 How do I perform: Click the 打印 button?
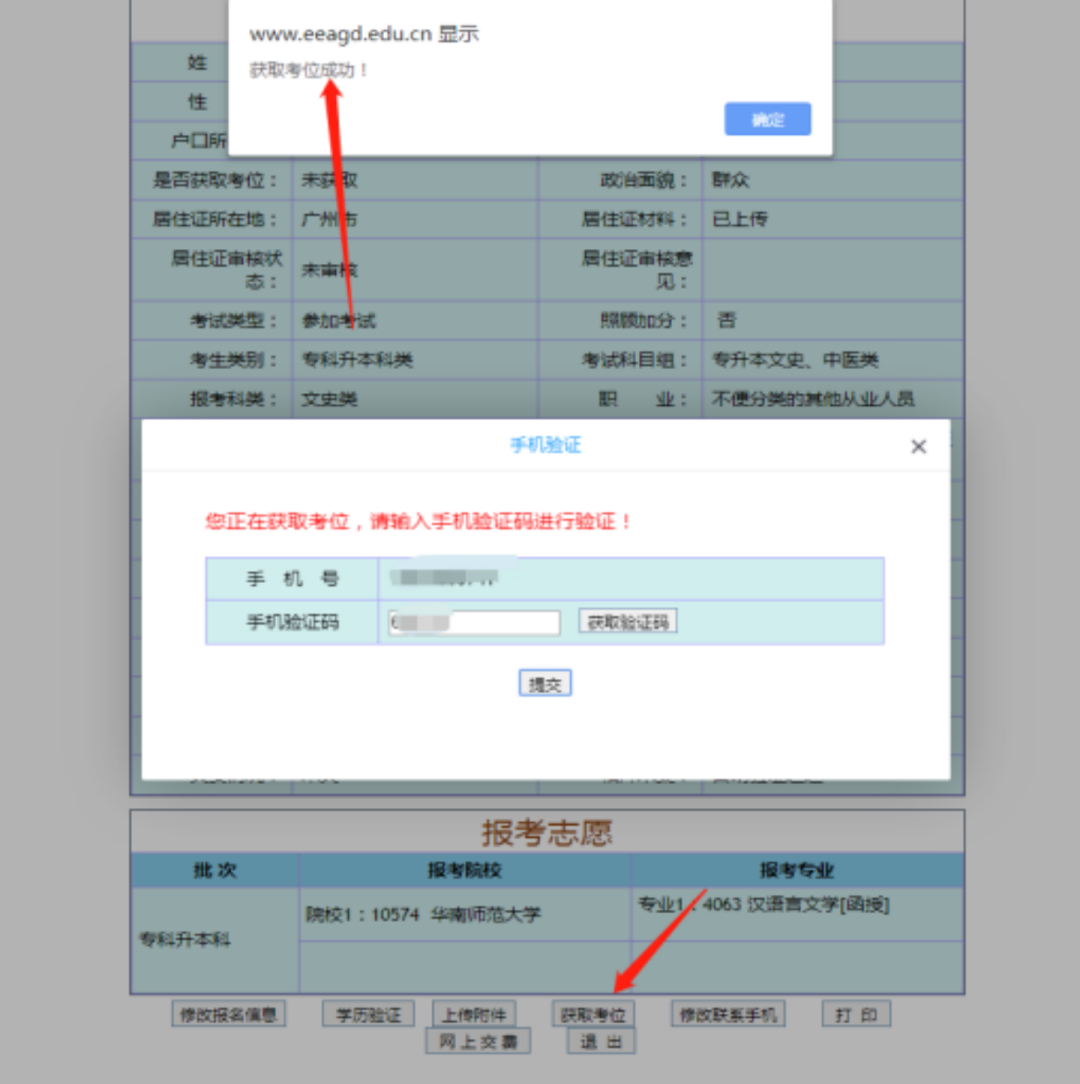point(856,1014)
